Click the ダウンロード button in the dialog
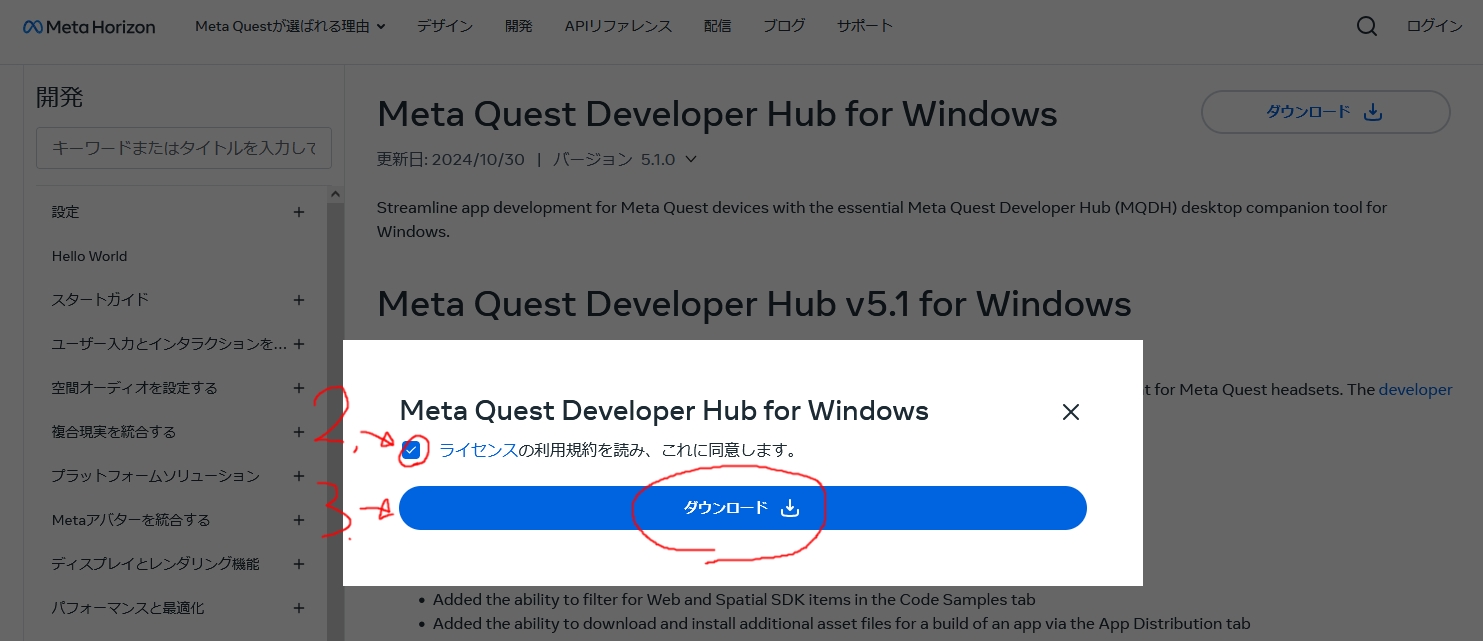The image size is (1483, 641). 742,508
